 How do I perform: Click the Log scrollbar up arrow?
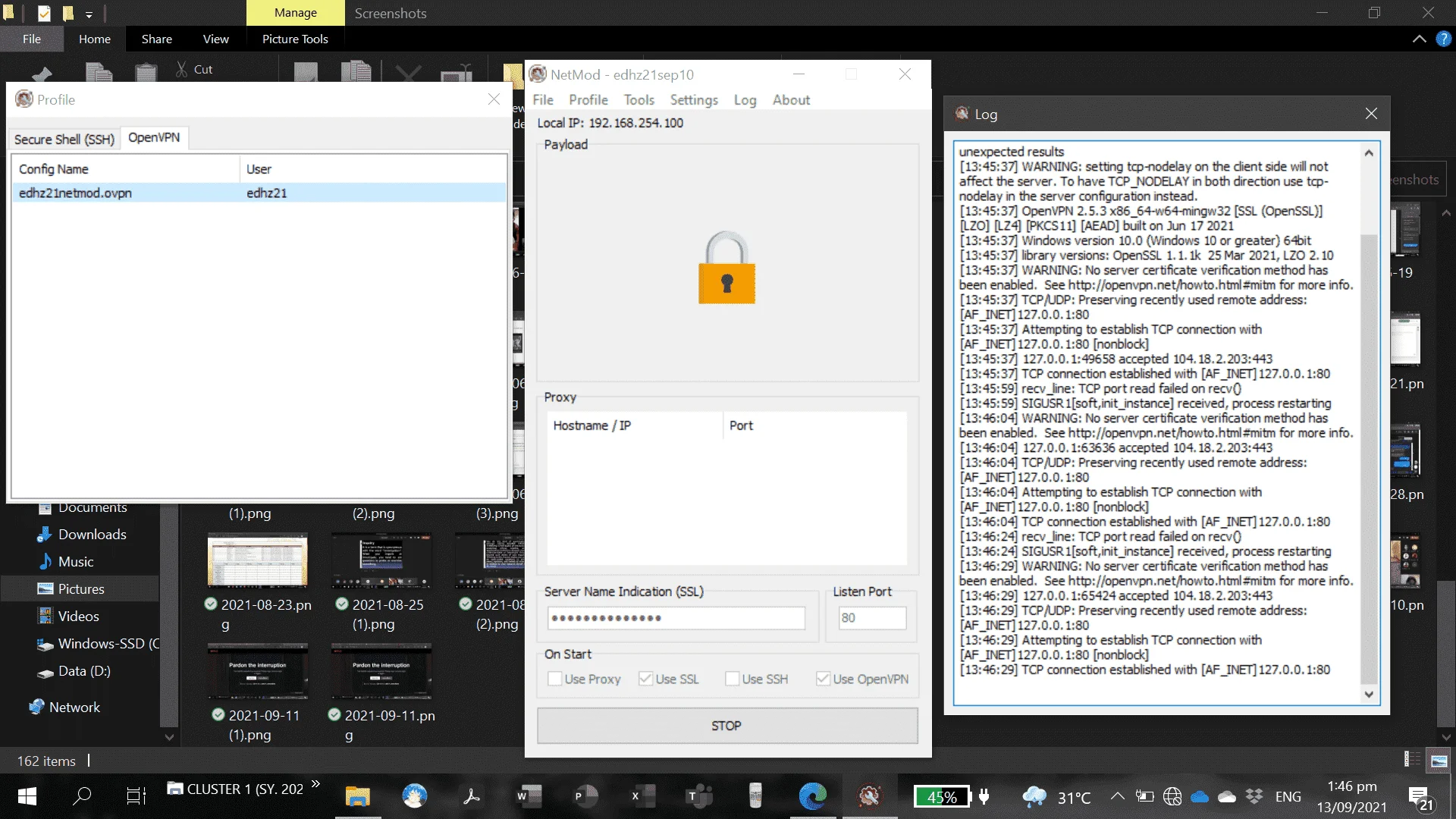pos(1369,153)
